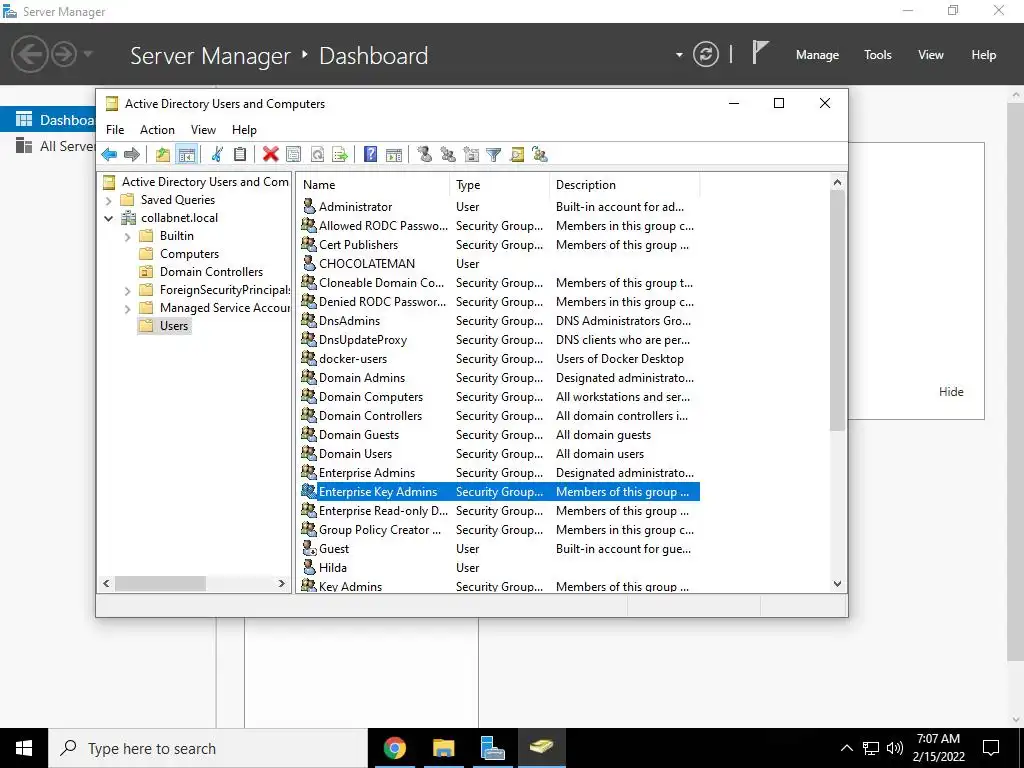The image size is (1024, 768).
Task: Toggle the show/hide console tree icon
Action: [x=187, y=155]
